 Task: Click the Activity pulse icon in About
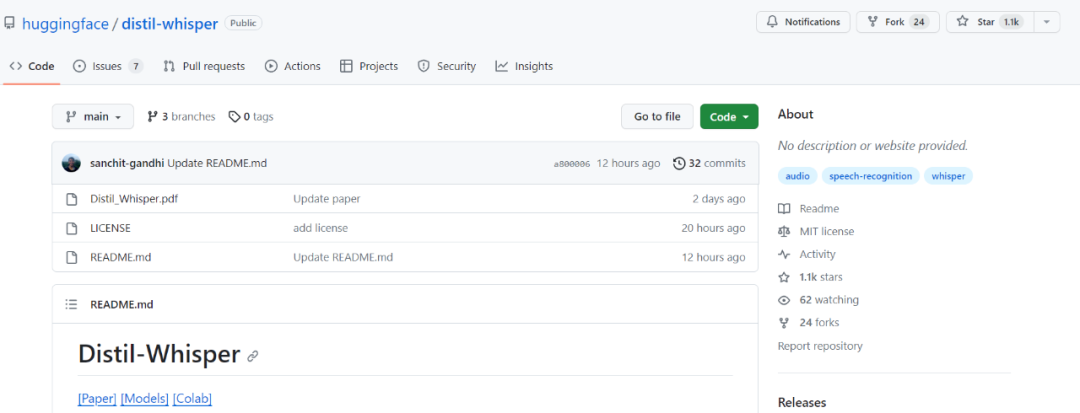784,255
